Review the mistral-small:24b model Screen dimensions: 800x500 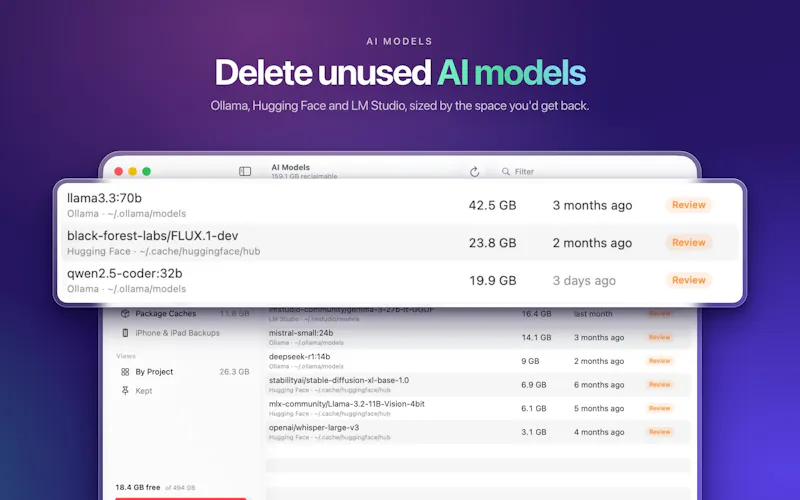(659, 337)
